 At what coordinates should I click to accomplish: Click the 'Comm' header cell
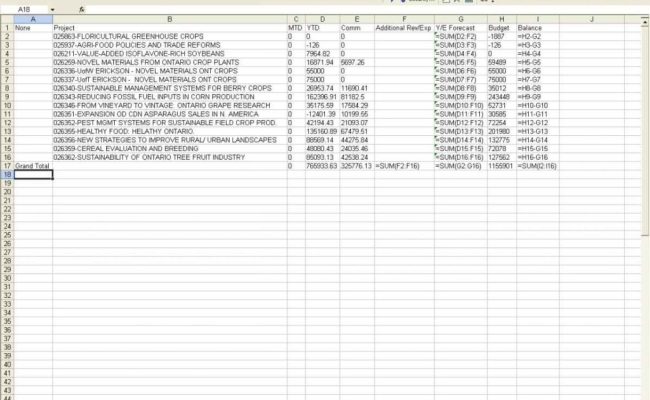coord(357,28)
